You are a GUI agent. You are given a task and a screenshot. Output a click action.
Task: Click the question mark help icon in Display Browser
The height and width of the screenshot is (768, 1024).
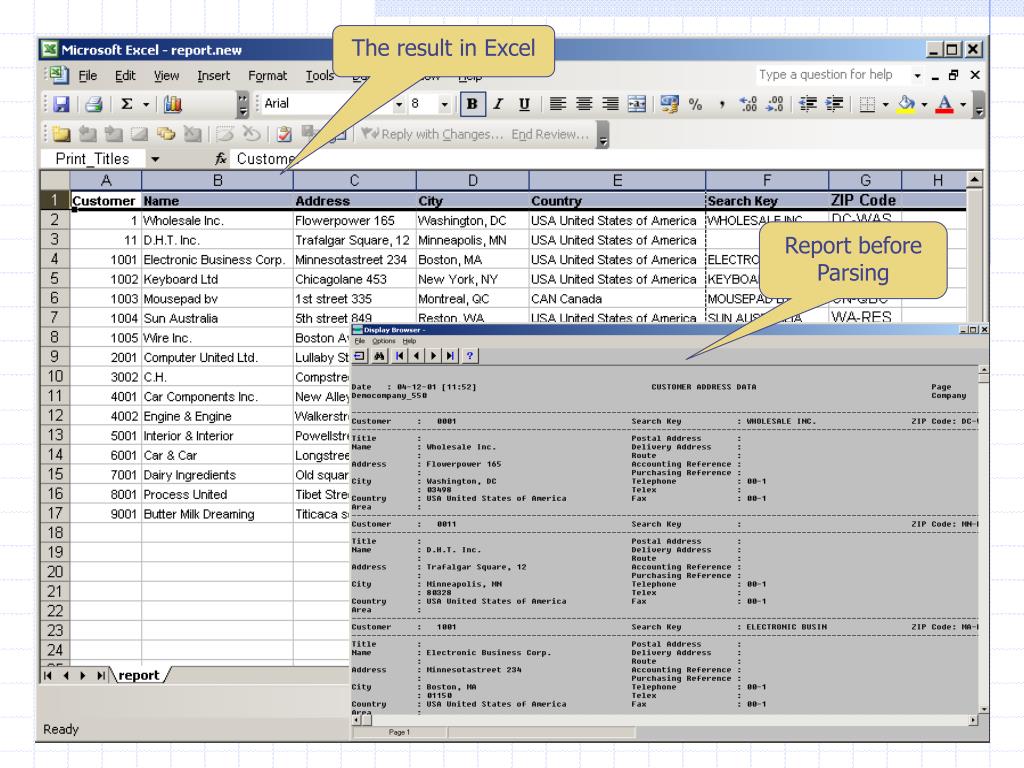coord(470,356)
